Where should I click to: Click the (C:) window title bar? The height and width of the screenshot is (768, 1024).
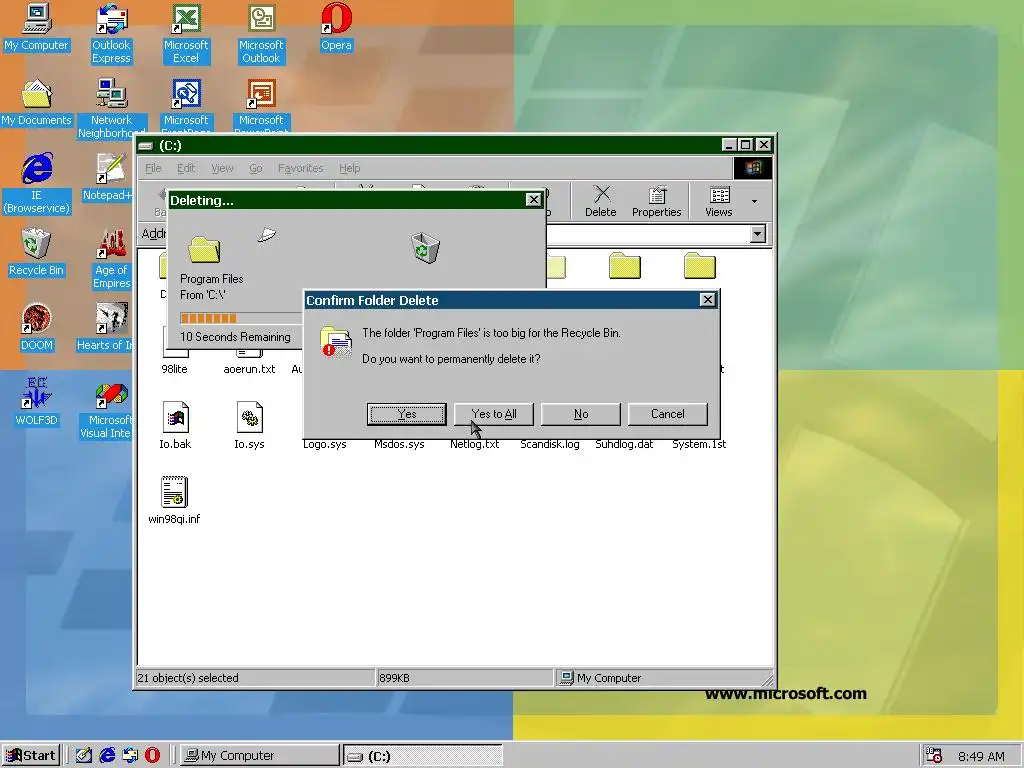(431, 145)
